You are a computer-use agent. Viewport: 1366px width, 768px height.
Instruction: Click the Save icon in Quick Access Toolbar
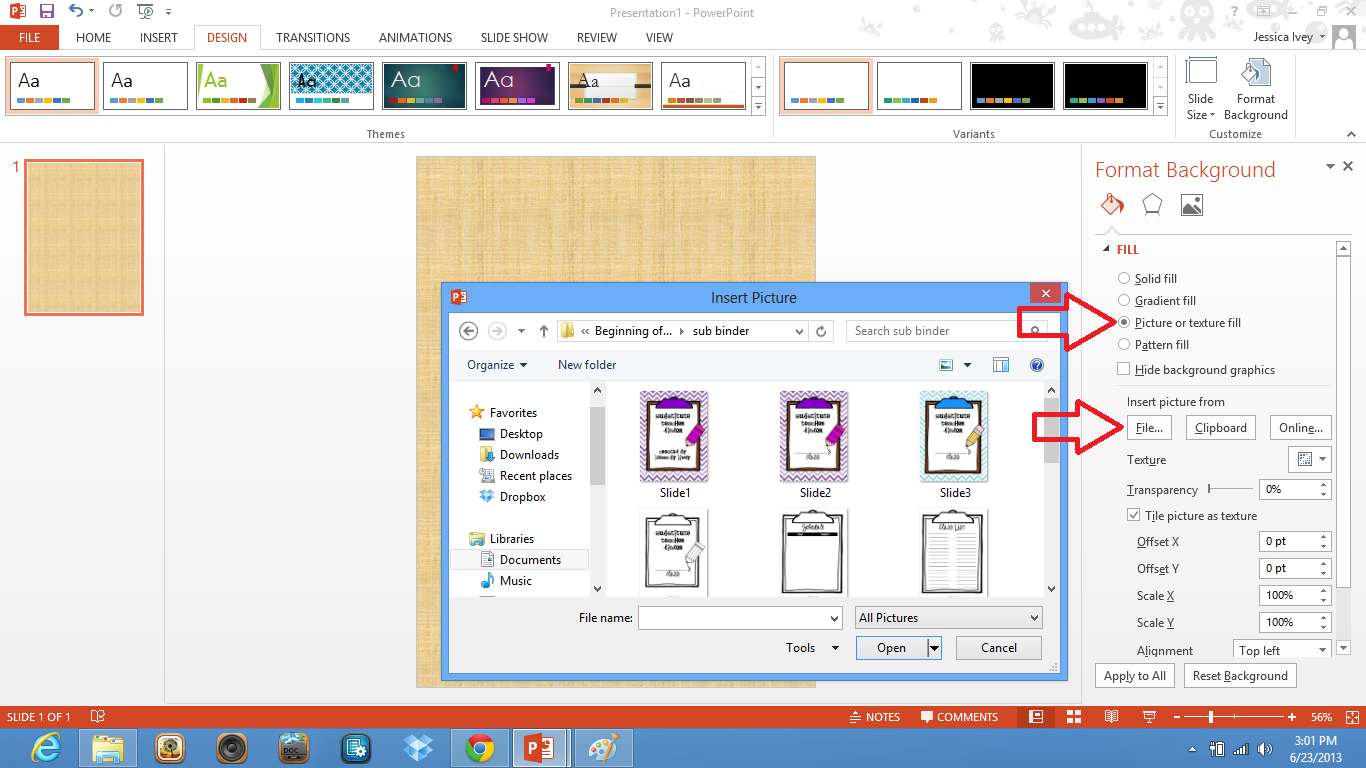[46, 12]
